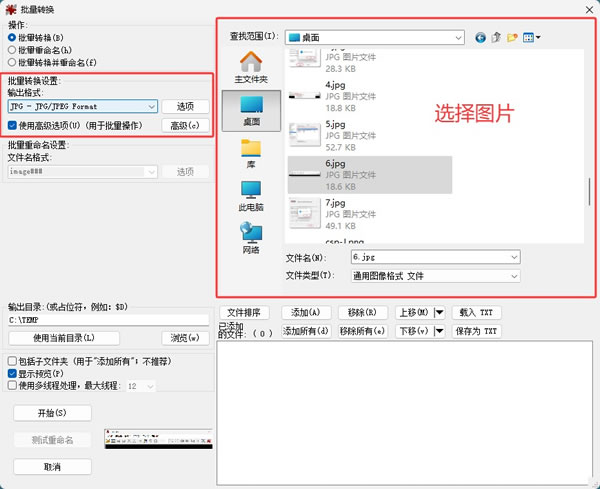The width and height of the screenshot is (600, 489).
Task: Click the Start (开始) button
Action: (x=52, y=413)
